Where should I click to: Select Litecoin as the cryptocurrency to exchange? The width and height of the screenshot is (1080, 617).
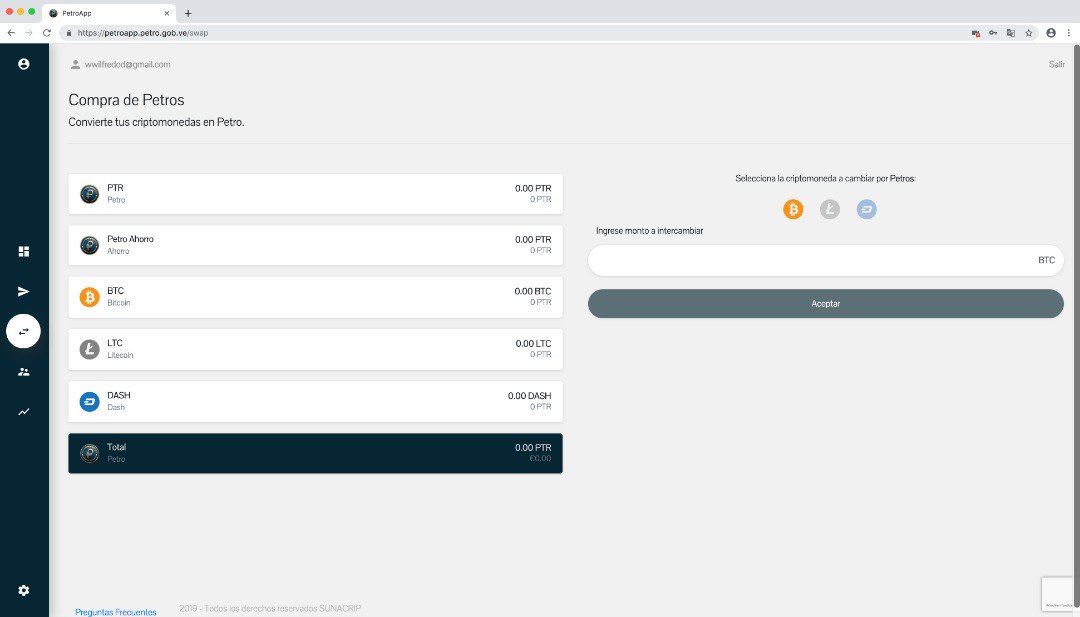[830, 209]
